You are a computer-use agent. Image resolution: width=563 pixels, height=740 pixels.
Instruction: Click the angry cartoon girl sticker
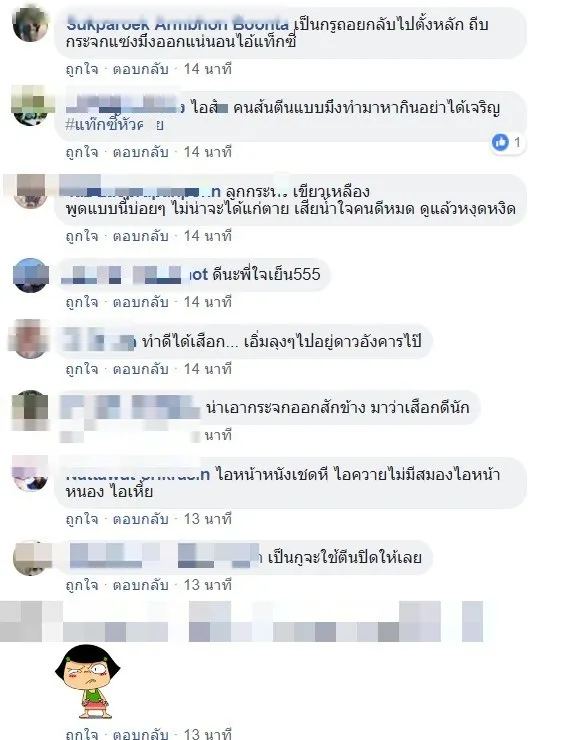point(88,681)
